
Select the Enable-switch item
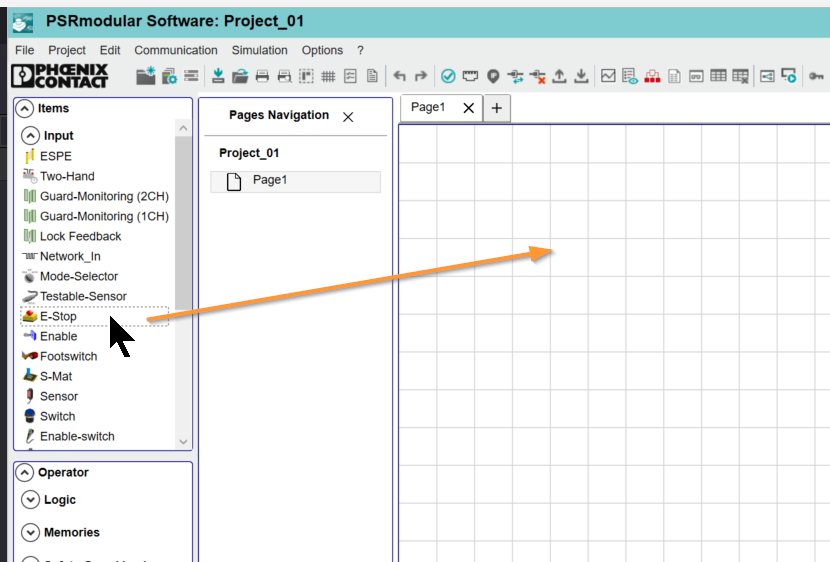coord(69,437)
